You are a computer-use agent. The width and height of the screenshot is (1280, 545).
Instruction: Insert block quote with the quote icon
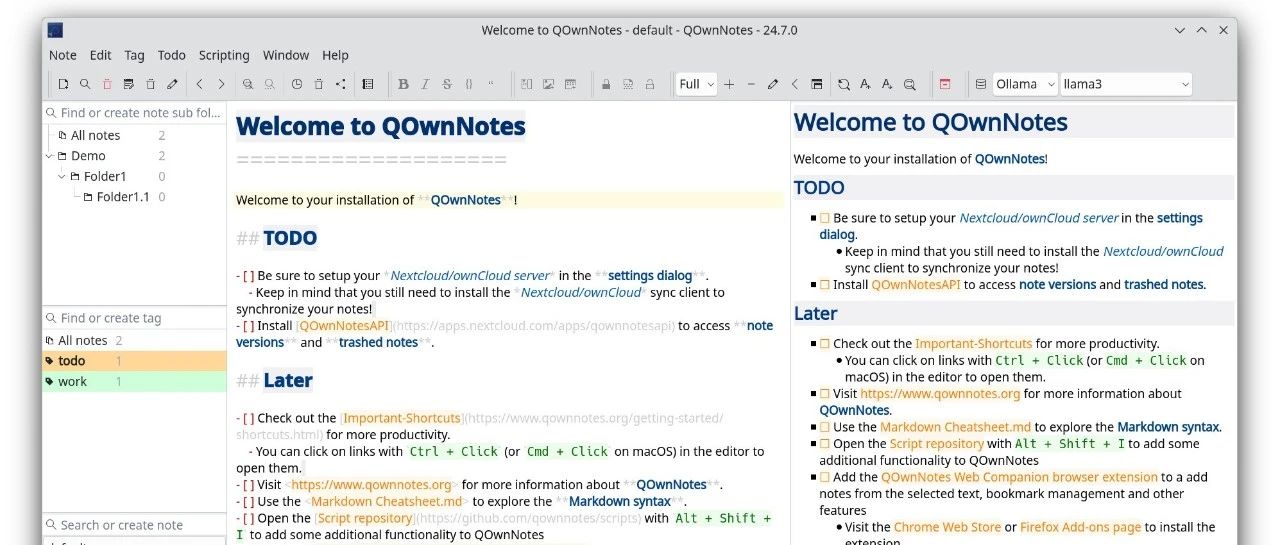(491, 84)
